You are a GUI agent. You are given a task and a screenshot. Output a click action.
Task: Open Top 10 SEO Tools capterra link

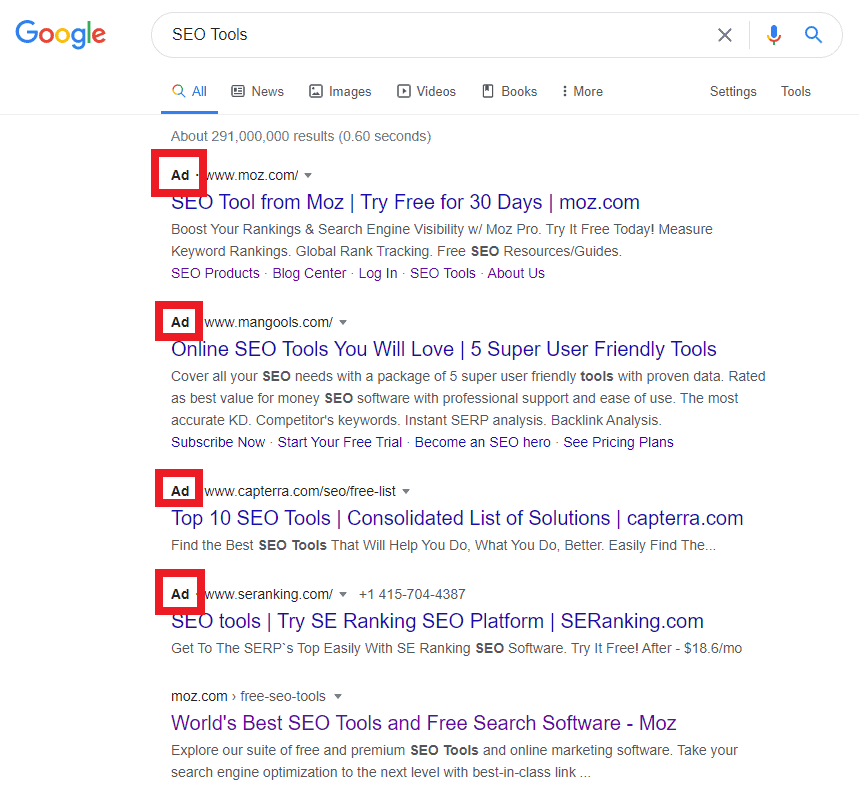(x=457, y=518)
